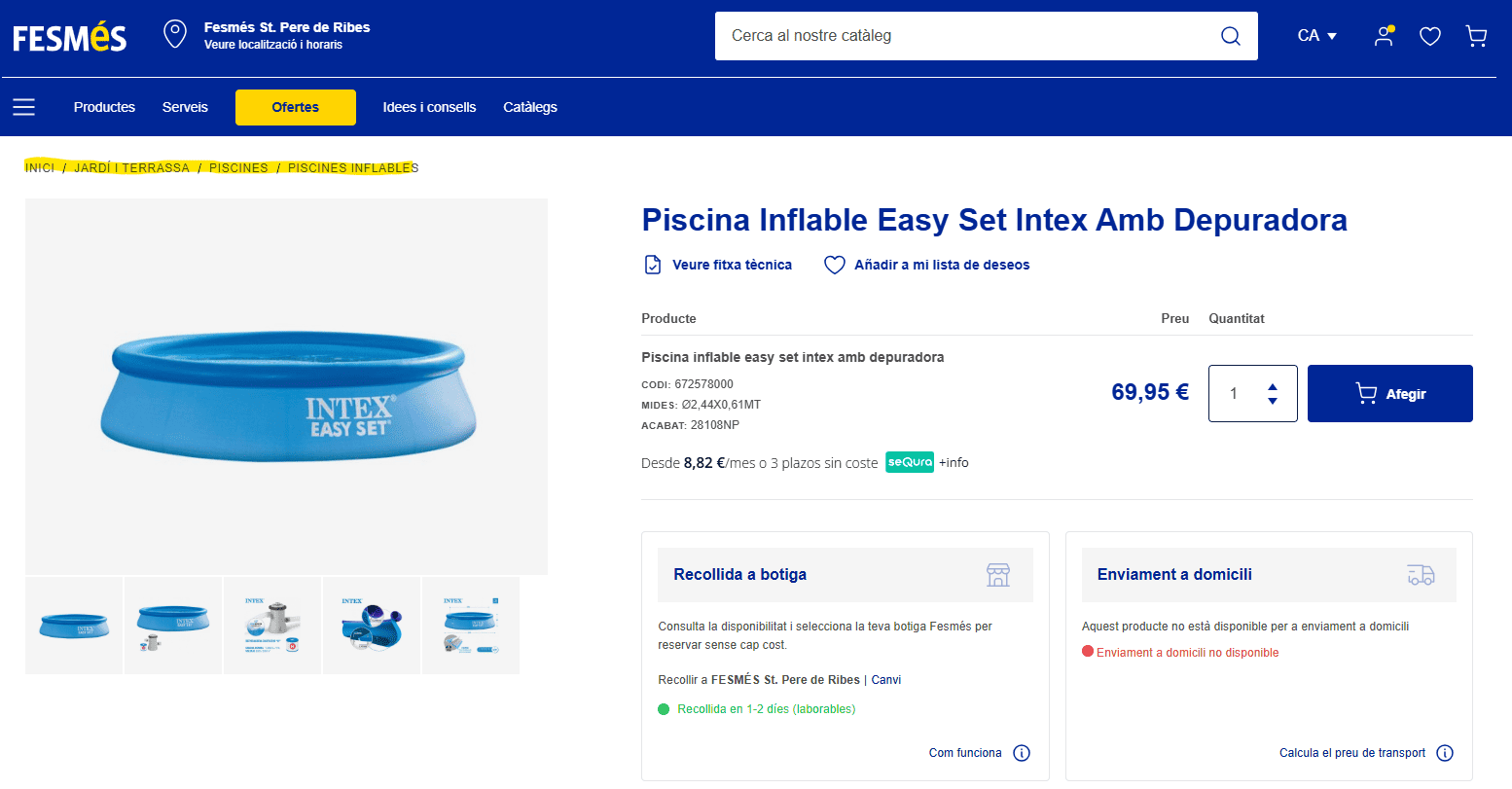Increase quantity with the up arrow
This screenshot has height=789, width=1512.
(x=1273, y=387)
